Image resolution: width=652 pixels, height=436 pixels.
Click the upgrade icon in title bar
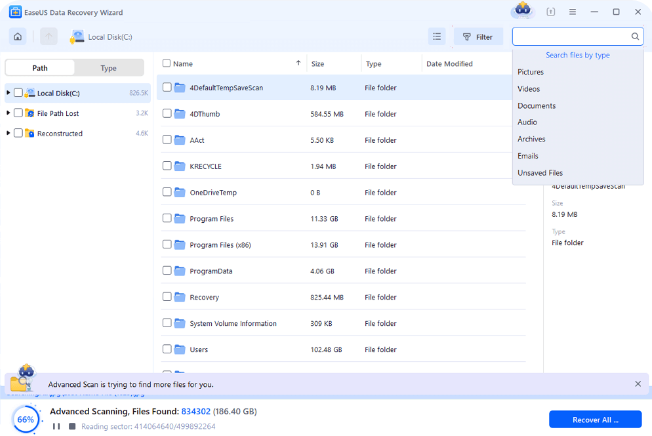552,12
